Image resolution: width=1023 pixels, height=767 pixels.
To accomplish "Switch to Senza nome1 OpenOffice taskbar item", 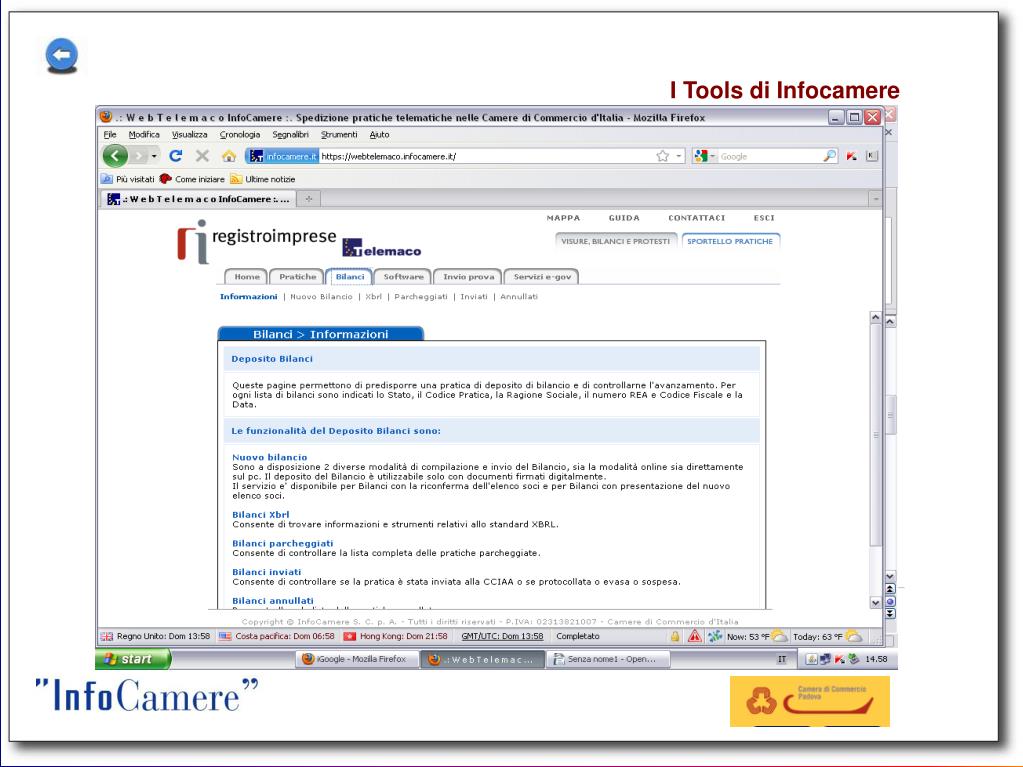I will (x=610, y=659).
